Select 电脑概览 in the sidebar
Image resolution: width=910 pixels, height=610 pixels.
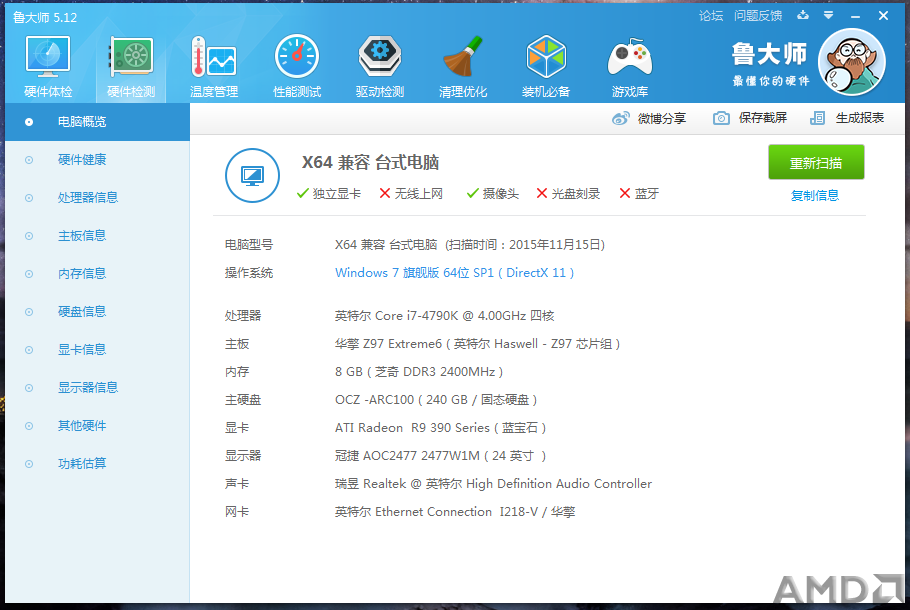(x=98, y=122)
